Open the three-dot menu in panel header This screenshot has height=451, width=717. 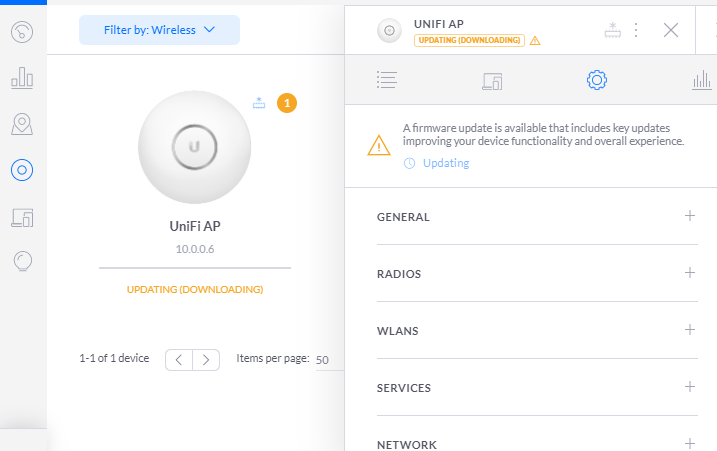[x=636, y=30]
